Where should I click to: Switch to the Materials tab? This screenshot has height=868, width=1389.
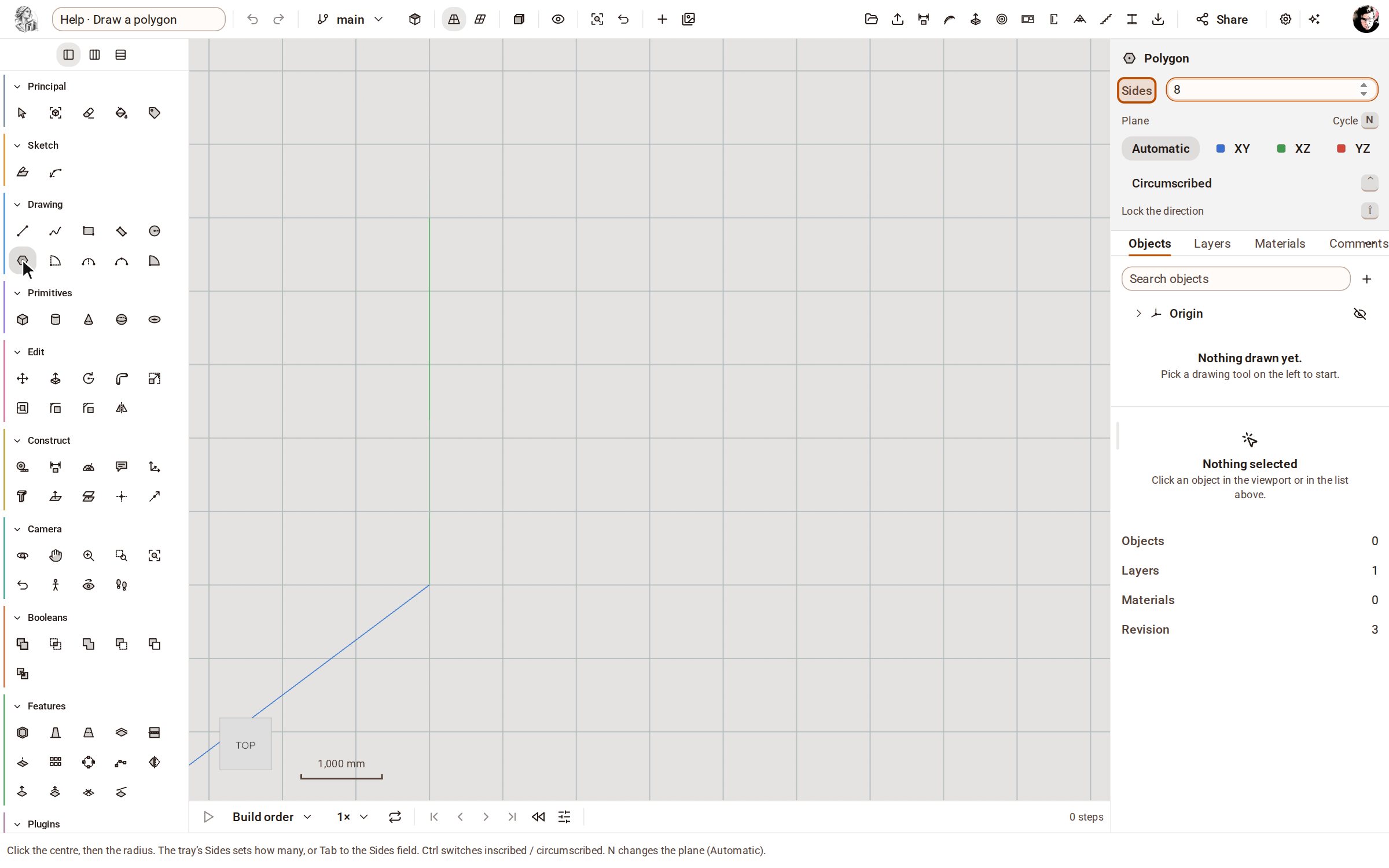coord(1280,244)
